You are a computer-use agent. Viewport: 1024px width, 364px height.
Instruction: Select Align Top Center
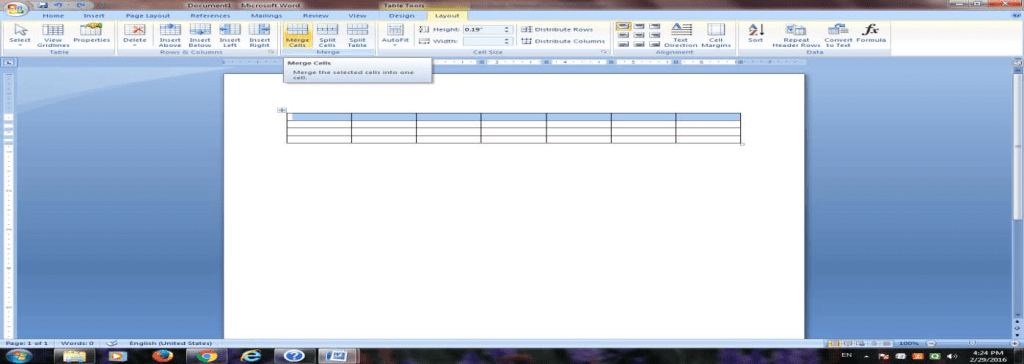coord(639,26)
